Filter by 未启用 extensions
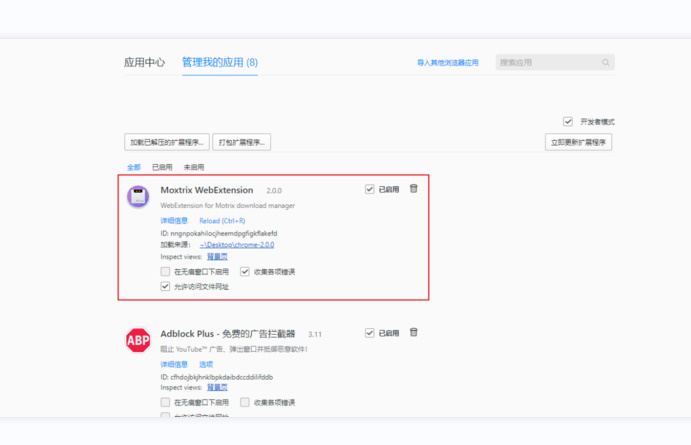Image resolution: width=691 pixels, height=445 pixels. pyautogui.click(x=194, y=167)
